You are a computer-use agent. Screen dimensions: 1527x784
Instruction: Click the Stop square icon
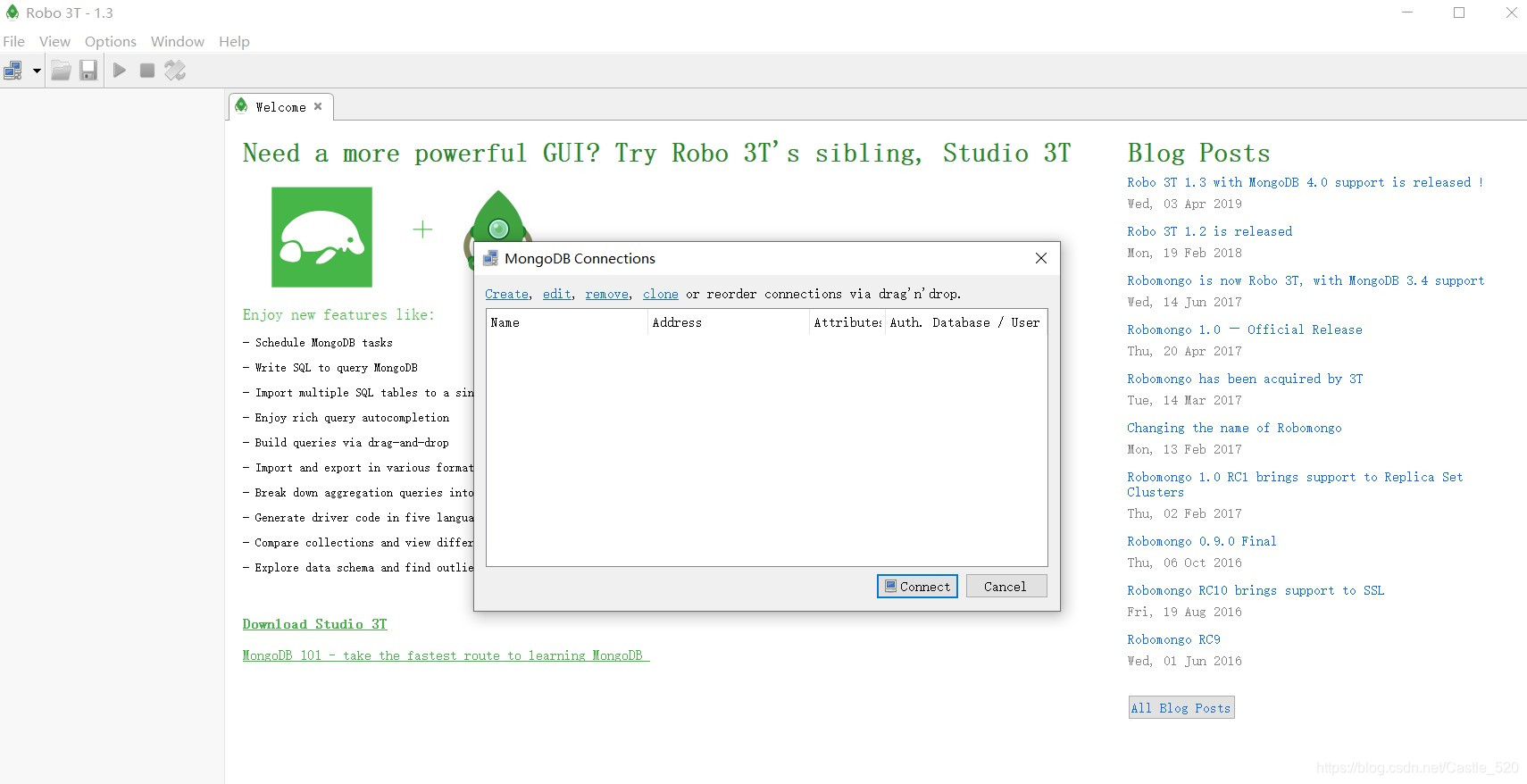147,71
